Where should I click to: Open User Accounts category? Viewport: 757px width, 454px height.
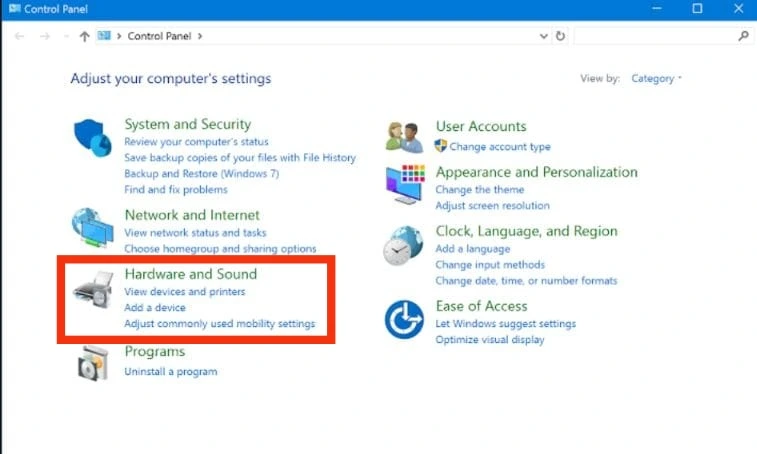coord(481,127)
